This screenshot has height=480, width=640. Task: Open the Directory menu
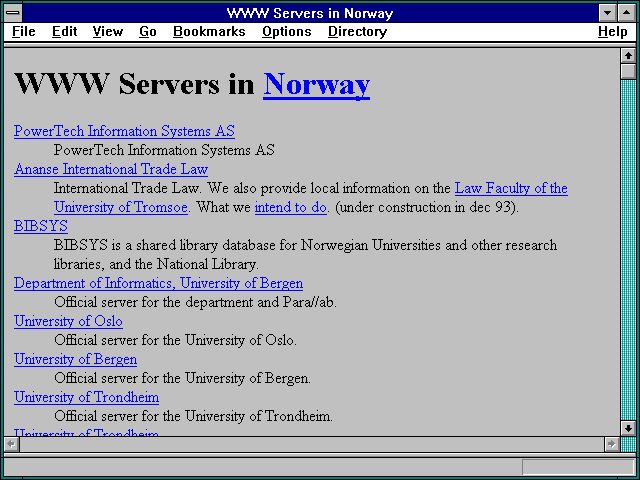click(358, 31)
